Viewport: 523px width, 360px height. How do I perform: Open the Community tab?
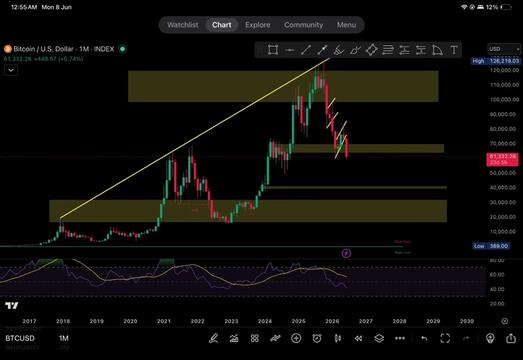pyautogui.click(x=304, y=25)
